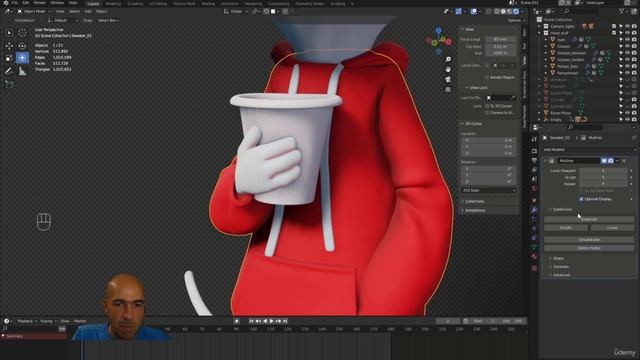Click the viewport zoom magnifier icon
640x360 pixels.
pos(448,60)
